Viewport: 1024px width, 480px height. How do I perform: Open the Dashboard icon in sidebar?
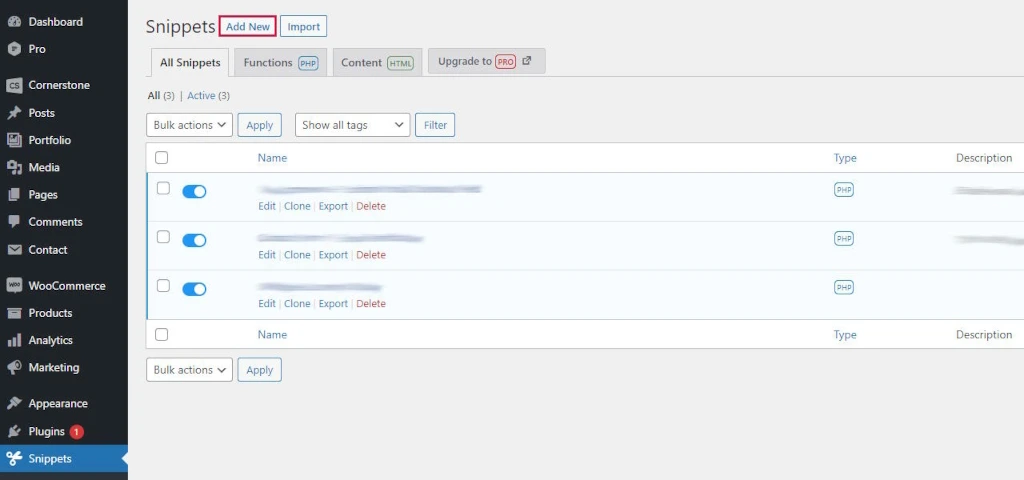coord(14,22)
